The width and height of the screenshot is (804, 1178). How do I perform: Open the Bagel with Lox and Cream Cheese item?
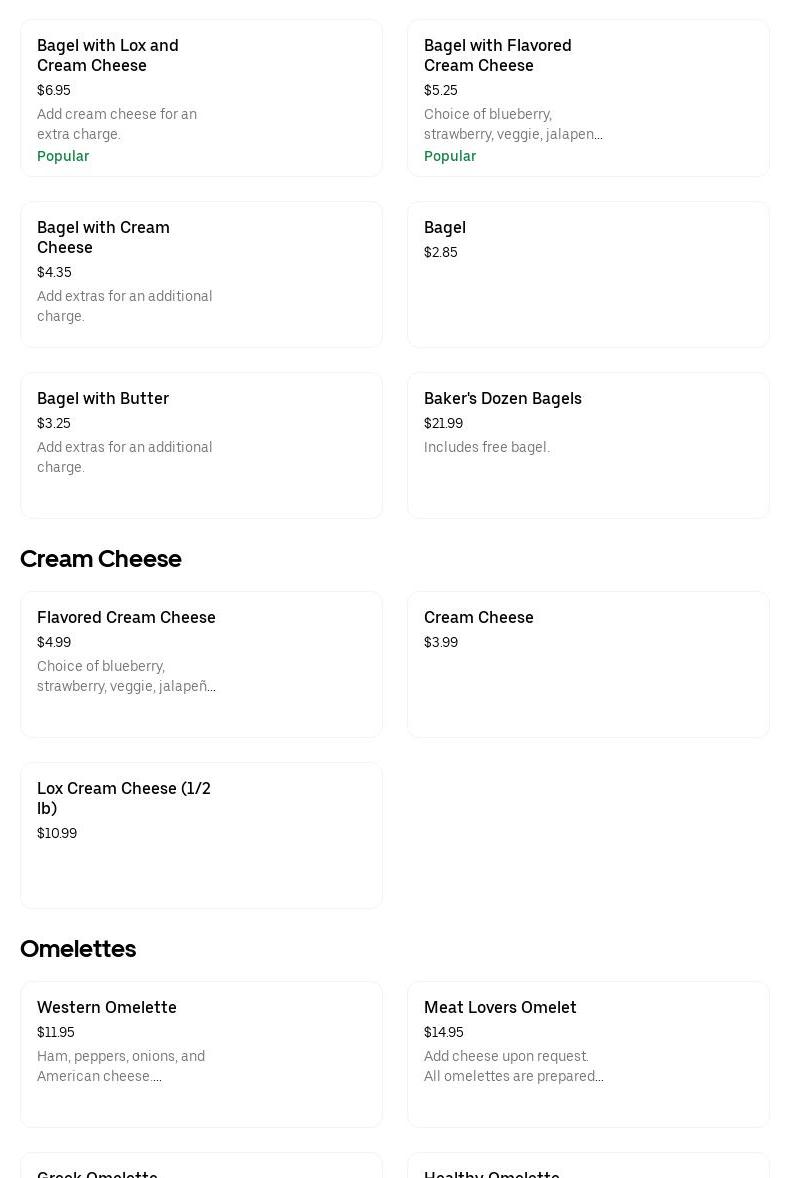(201, 97)
